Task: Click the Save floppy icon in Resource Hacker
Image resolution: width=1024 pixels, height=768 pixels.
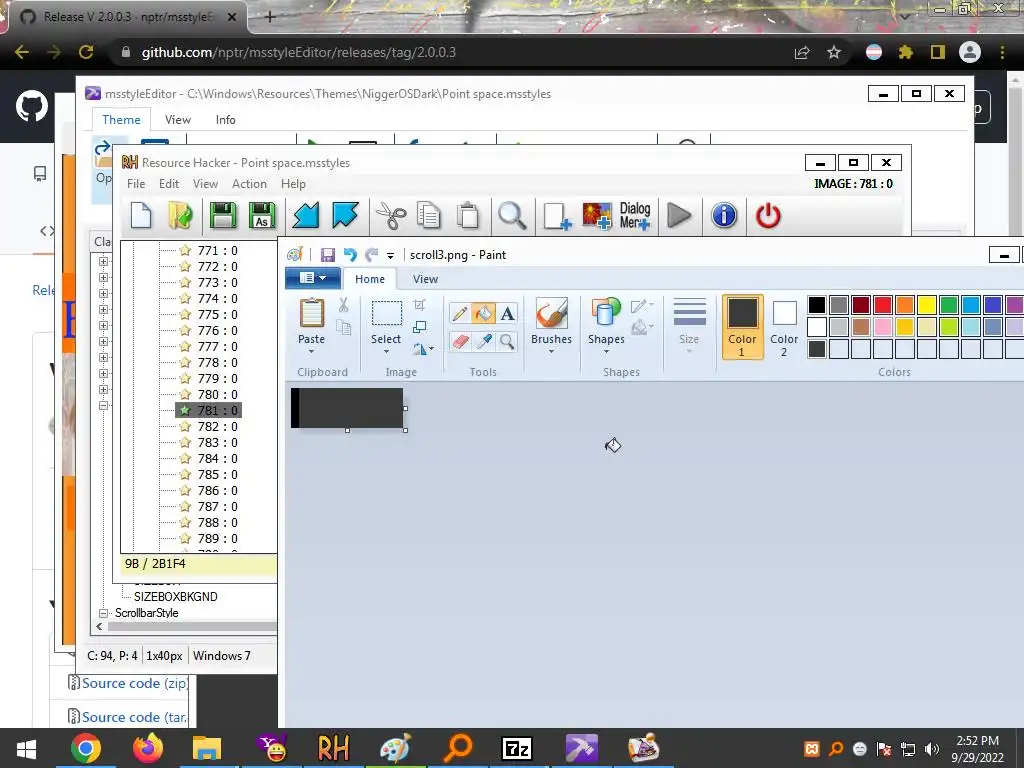Action: click(223, 216)
